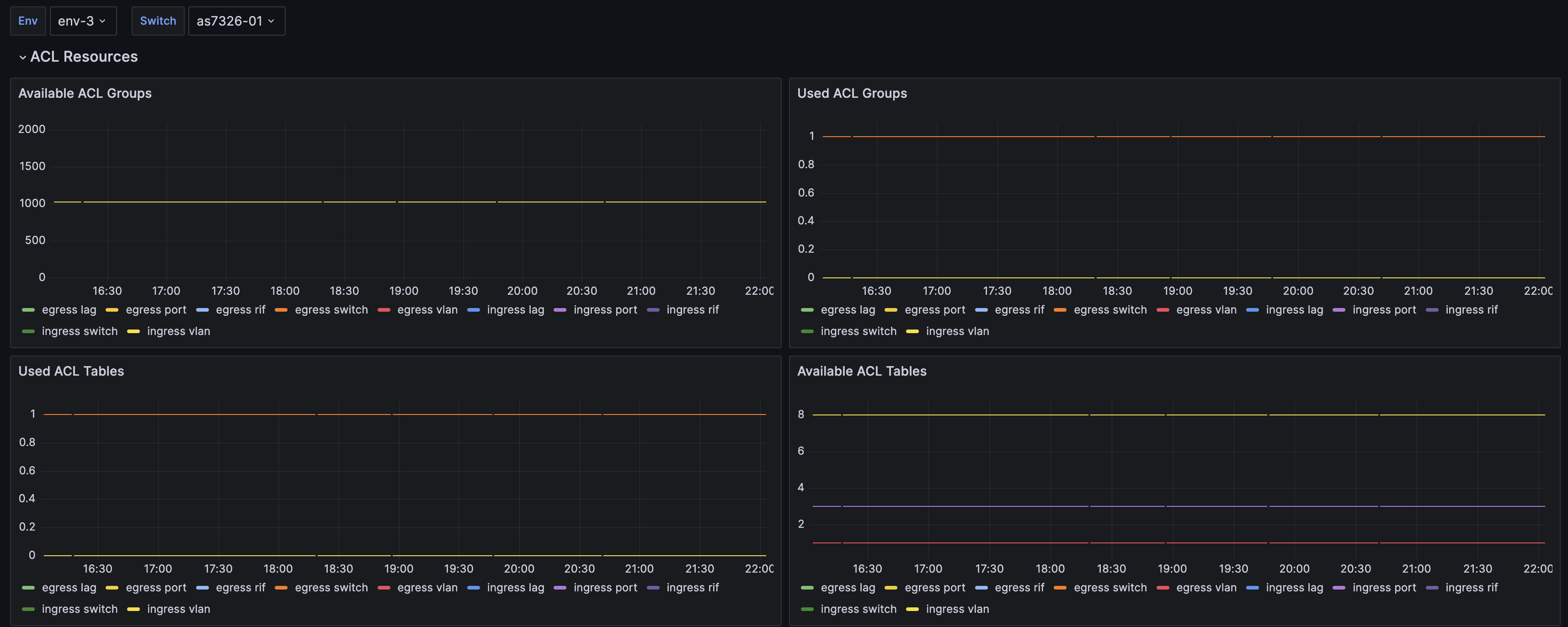Viewport: 1568px width, 627px height.
Task: Click the Available ACL Groups panel title
Action: [85, 93]
